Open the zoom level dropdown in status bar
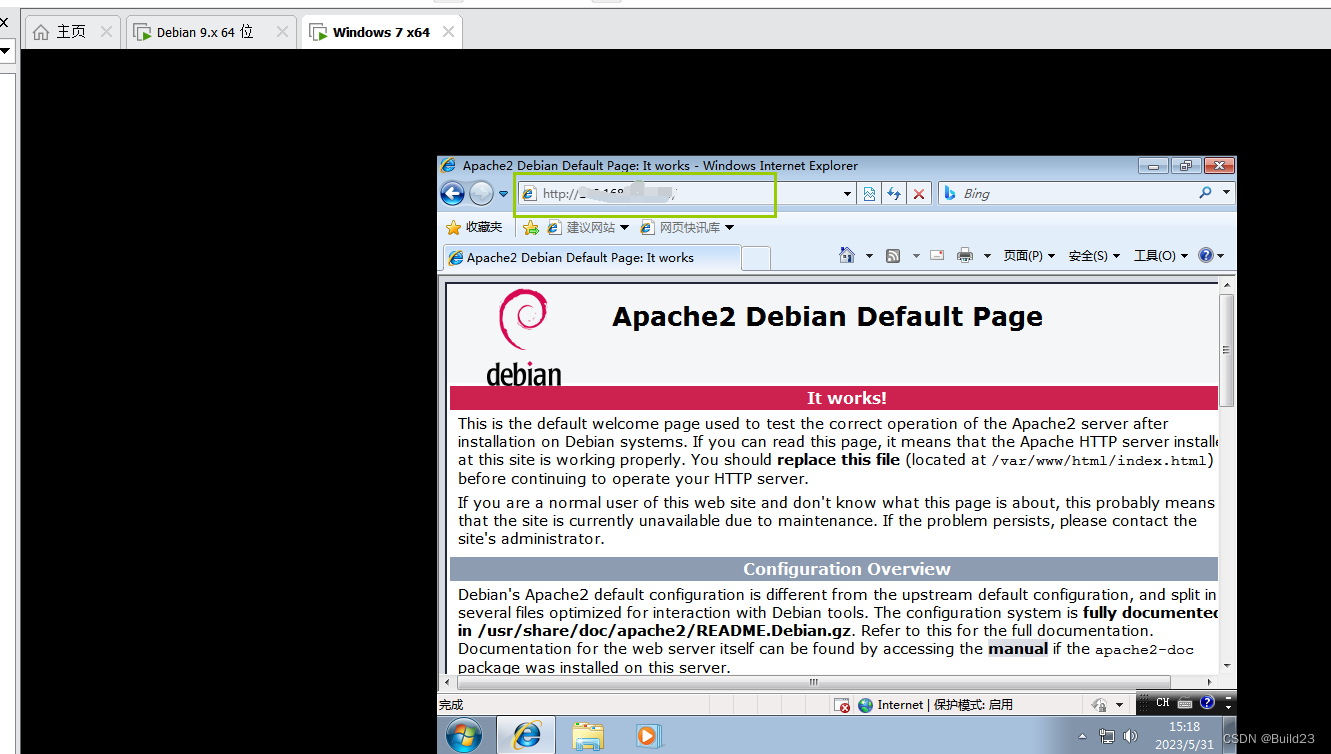Image resolution: width=1331 pixels, height=754 pixels. pos(1121,705)
